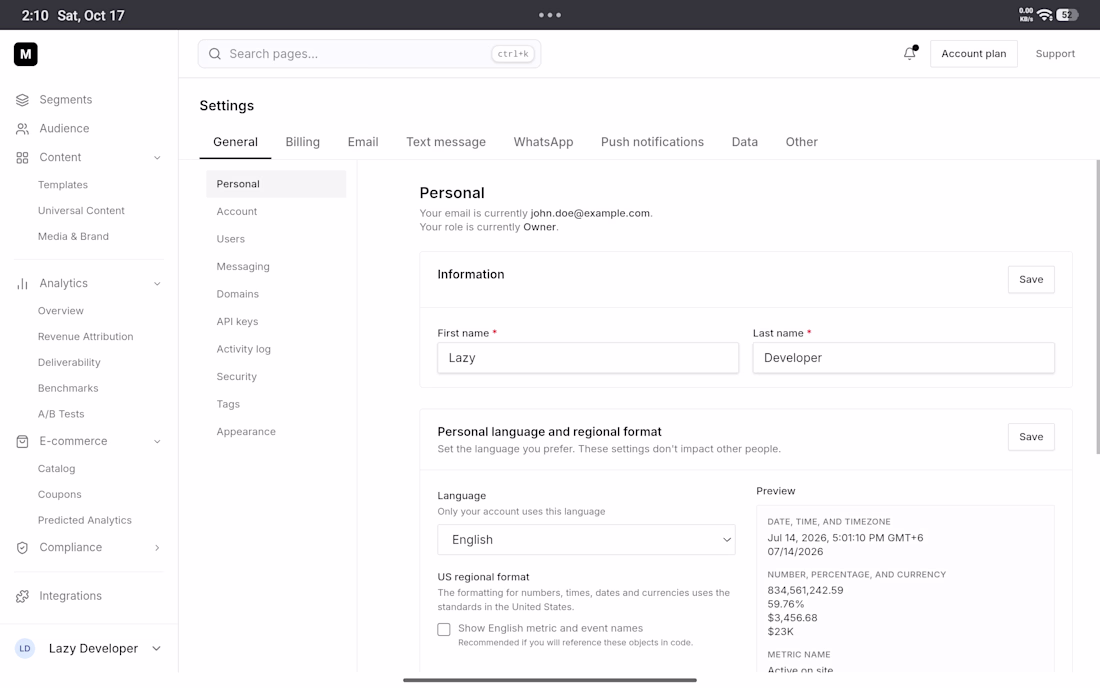Click the Analytics bar chart icon
This screenshot has width=1100, height=688.
coord(22,283)
